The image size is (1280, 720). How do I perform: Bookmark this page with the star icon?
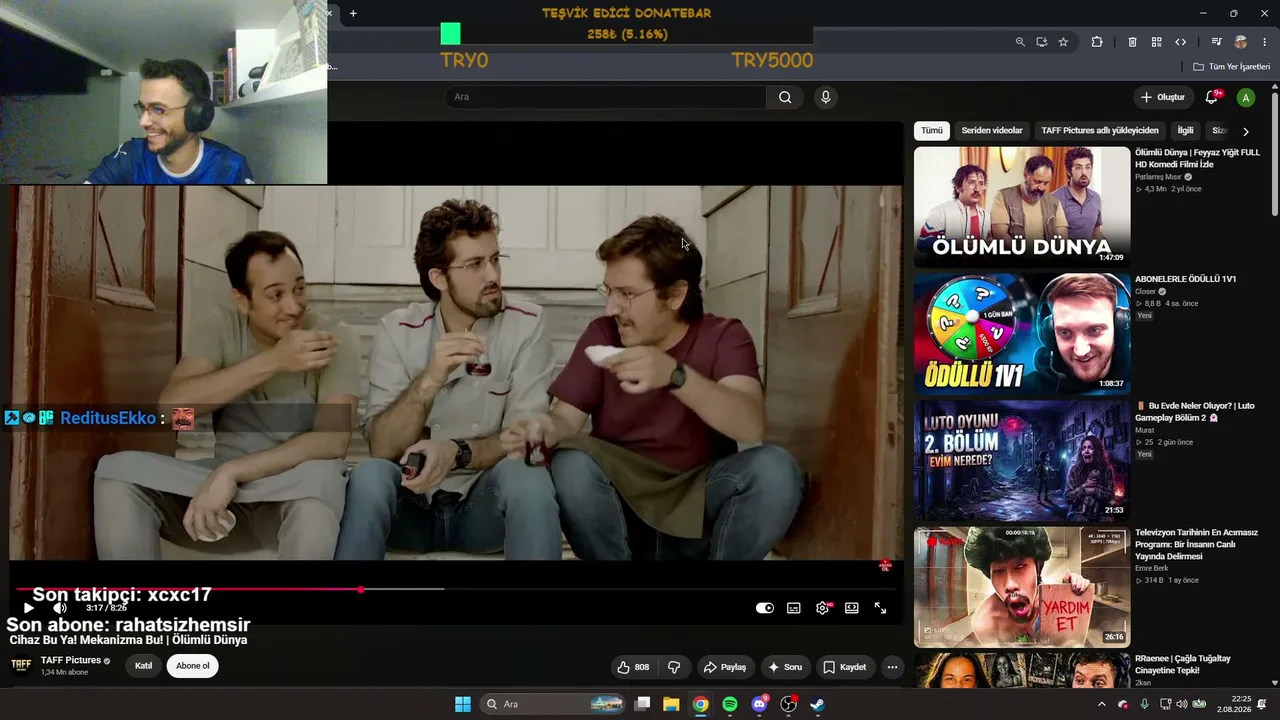click(1063, 42)
